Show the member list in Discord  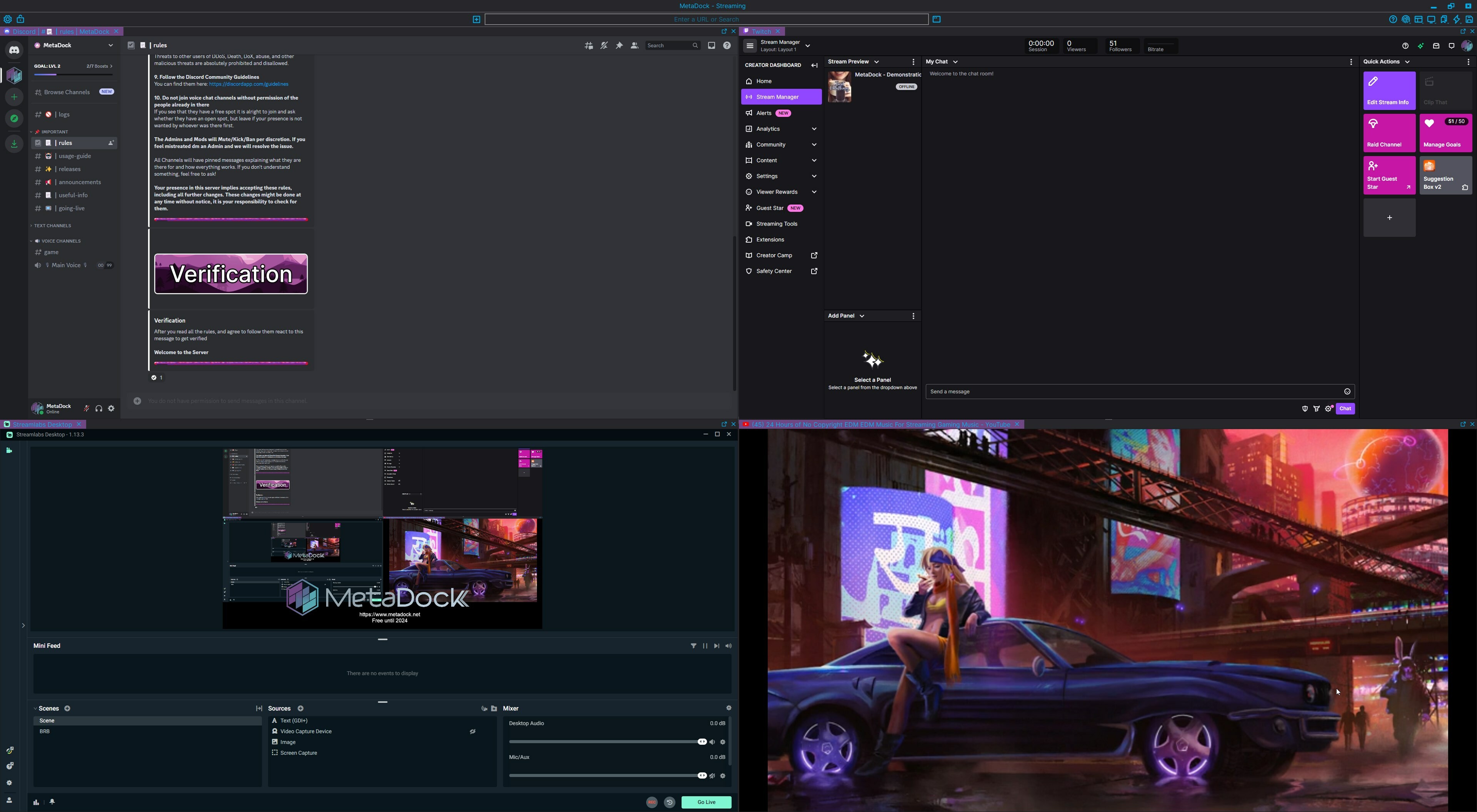(635, 45)
